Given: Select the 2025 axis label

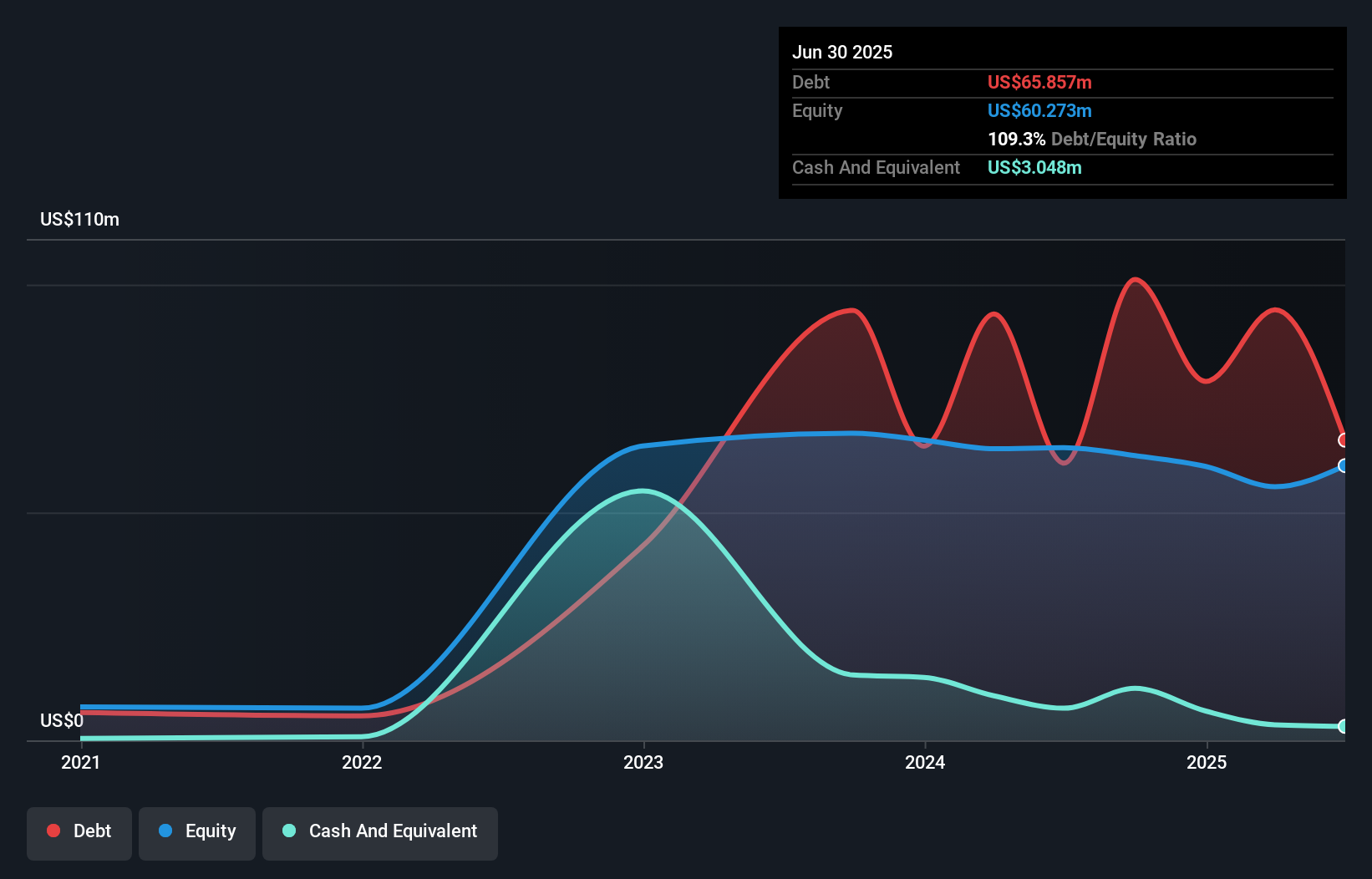Looking at the screenshot, I should [x=1207, y=762].
